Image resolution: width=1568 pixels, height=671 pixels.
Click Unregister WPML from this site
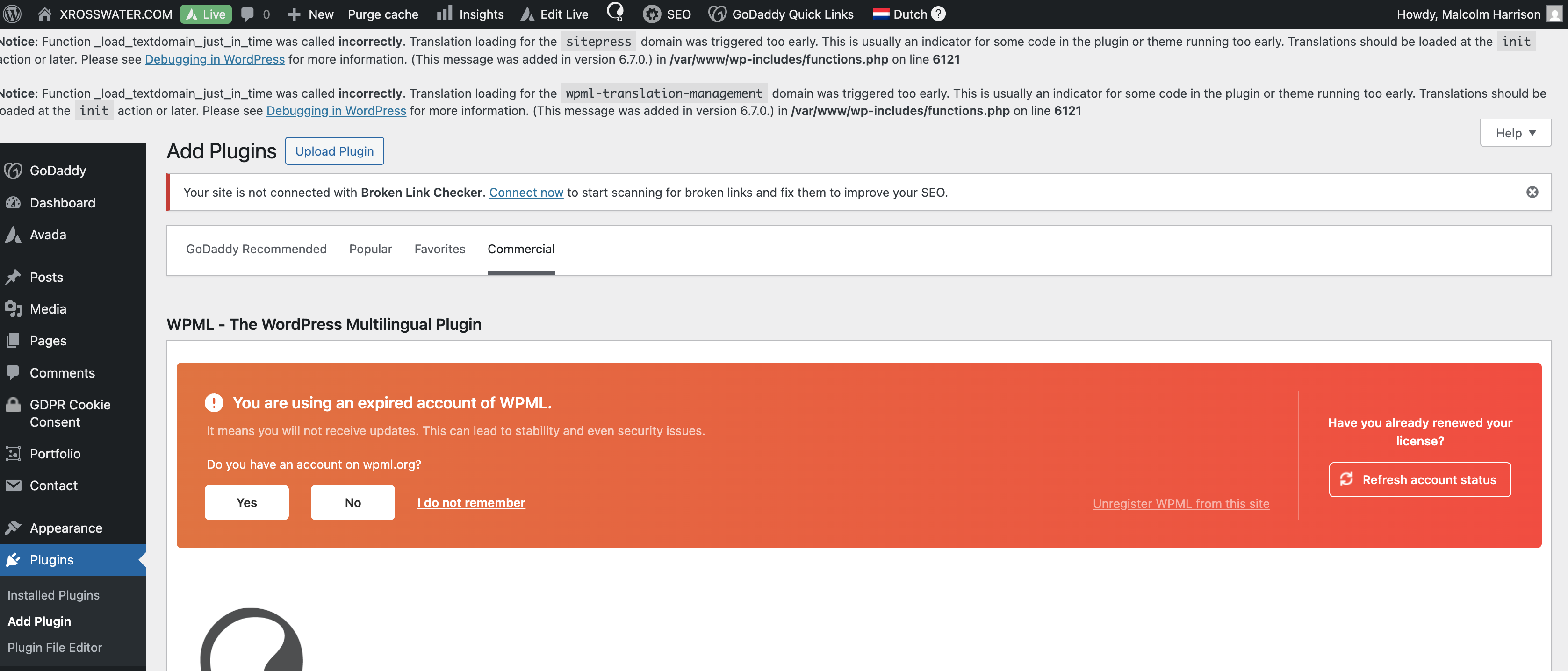[1181, 504]
